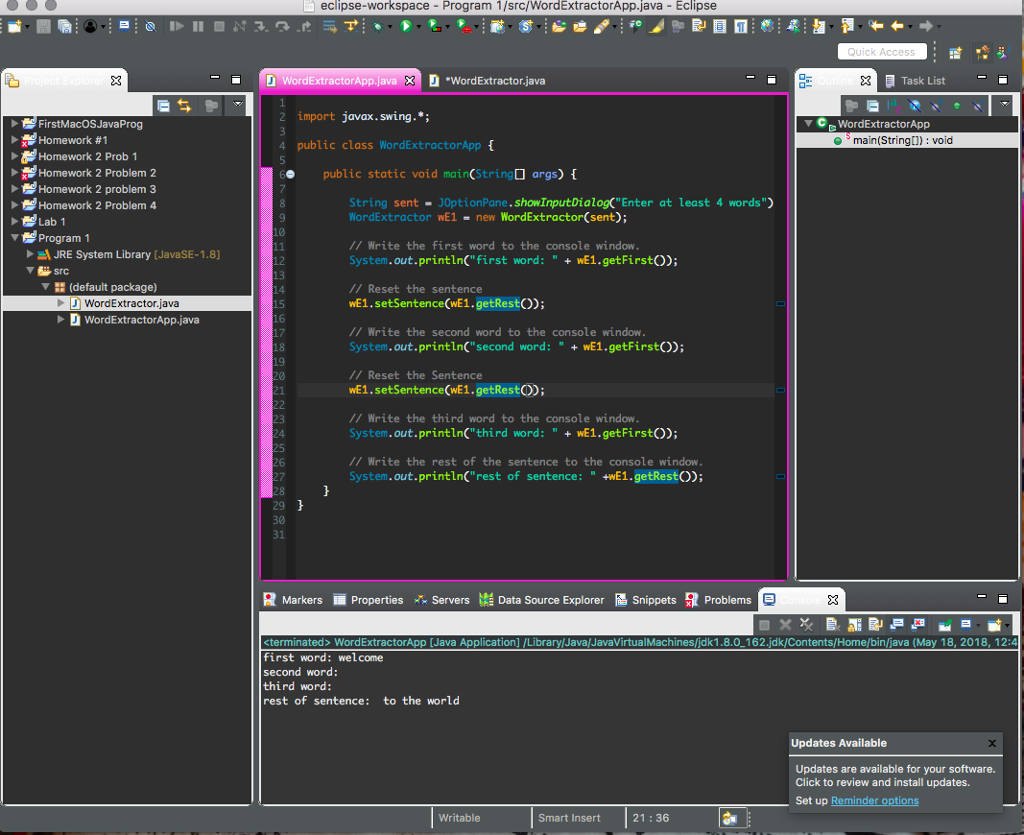Open Project Explorer view menu arrow
This screenshot has height=835, width=1024.
pyautogui.click(x=238, y=104)
